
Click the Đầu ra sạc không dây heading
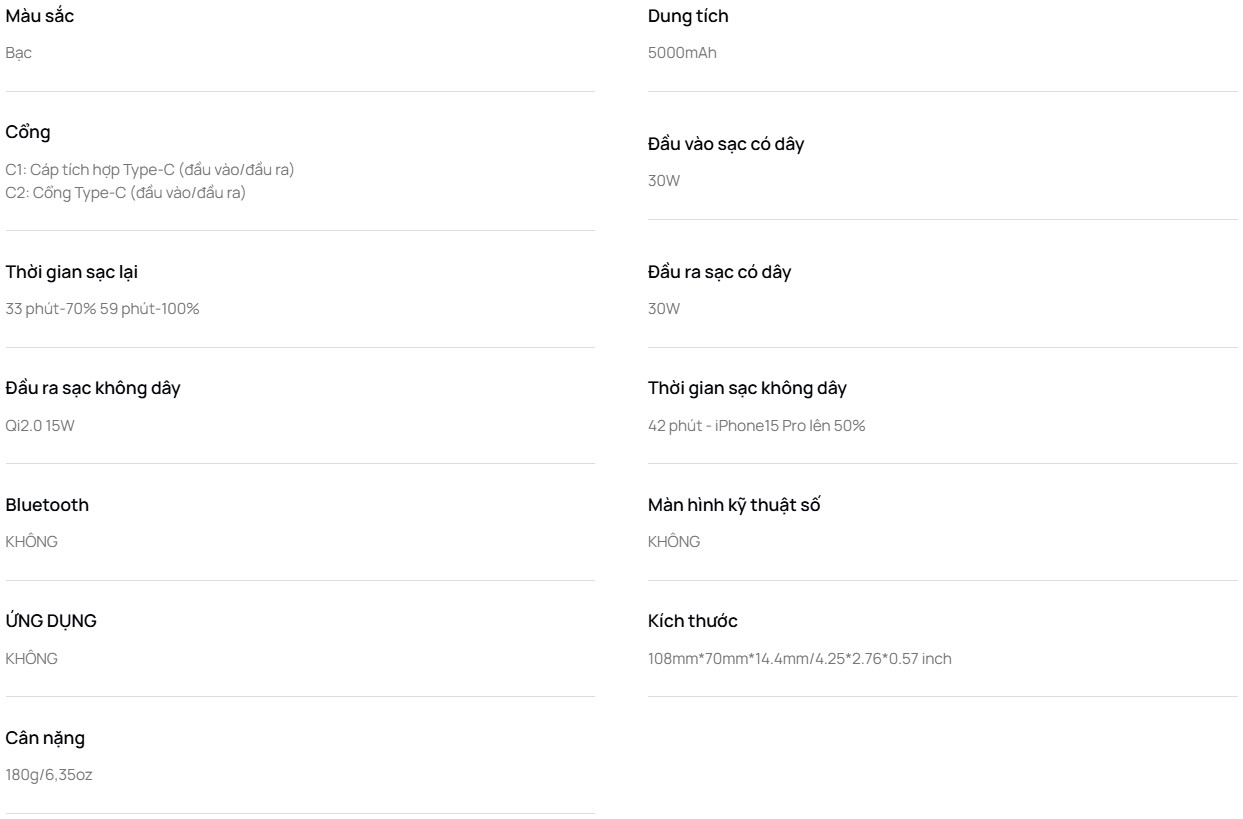[93, 388]
